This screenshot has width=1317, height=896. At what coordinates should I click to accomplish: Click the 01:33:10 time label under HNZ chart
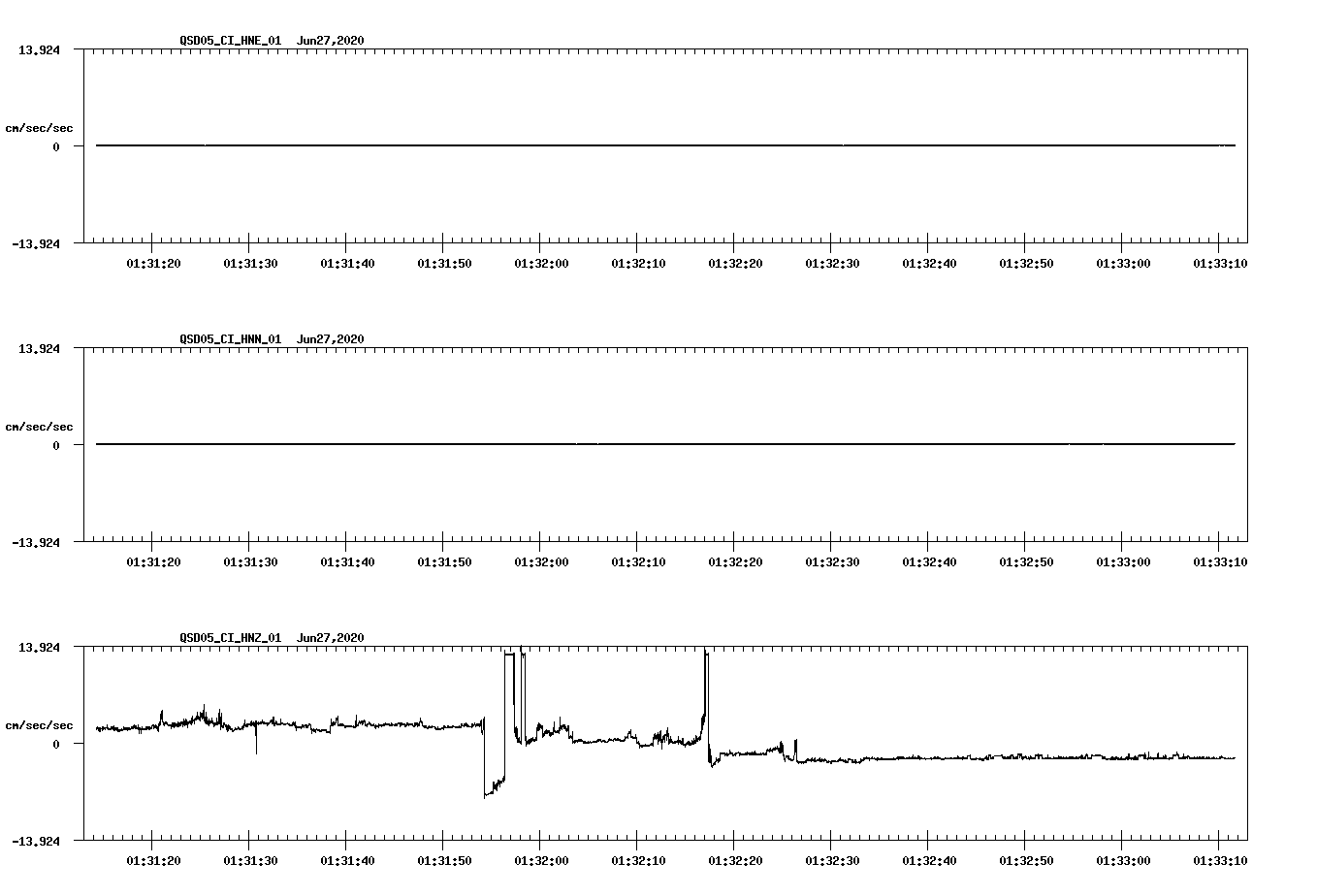click(x=1220, y=861)
